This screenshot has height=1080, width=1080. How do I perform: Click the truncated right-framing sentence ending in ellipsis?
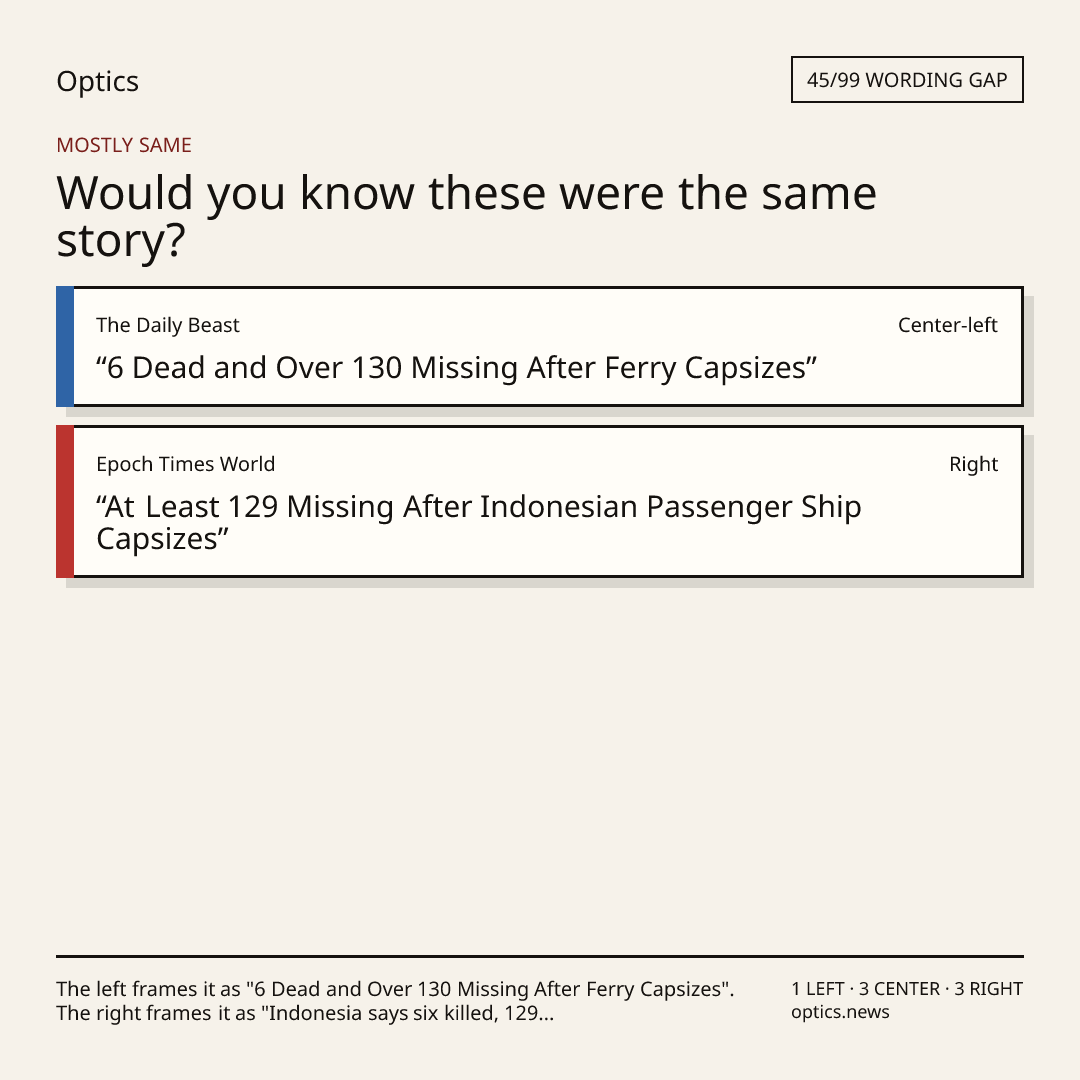[305, 1013]
